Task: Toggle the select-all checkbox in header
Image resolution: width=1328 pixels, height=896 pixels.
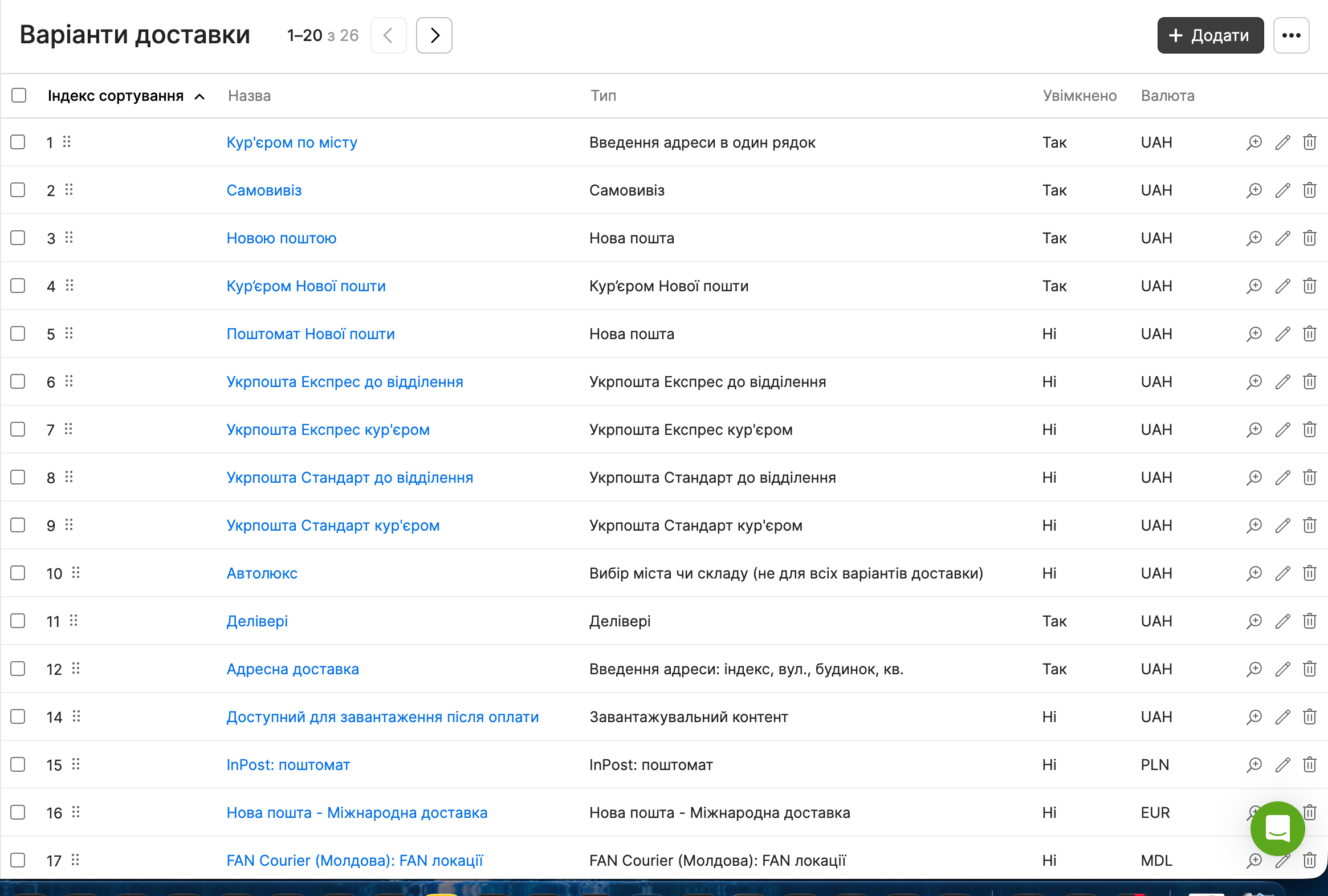Action: (19, 95)
